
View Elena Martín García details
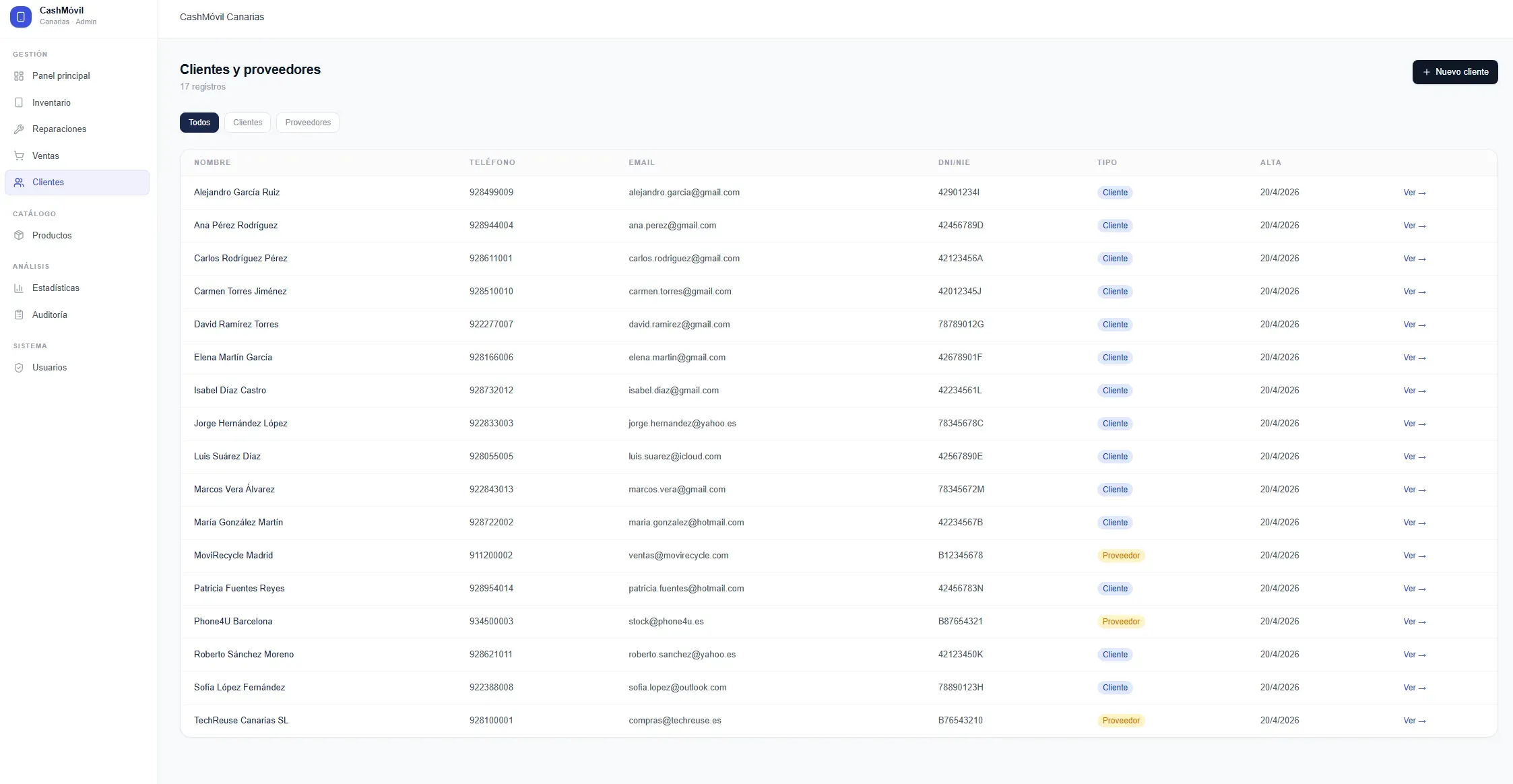(1415, 358)
